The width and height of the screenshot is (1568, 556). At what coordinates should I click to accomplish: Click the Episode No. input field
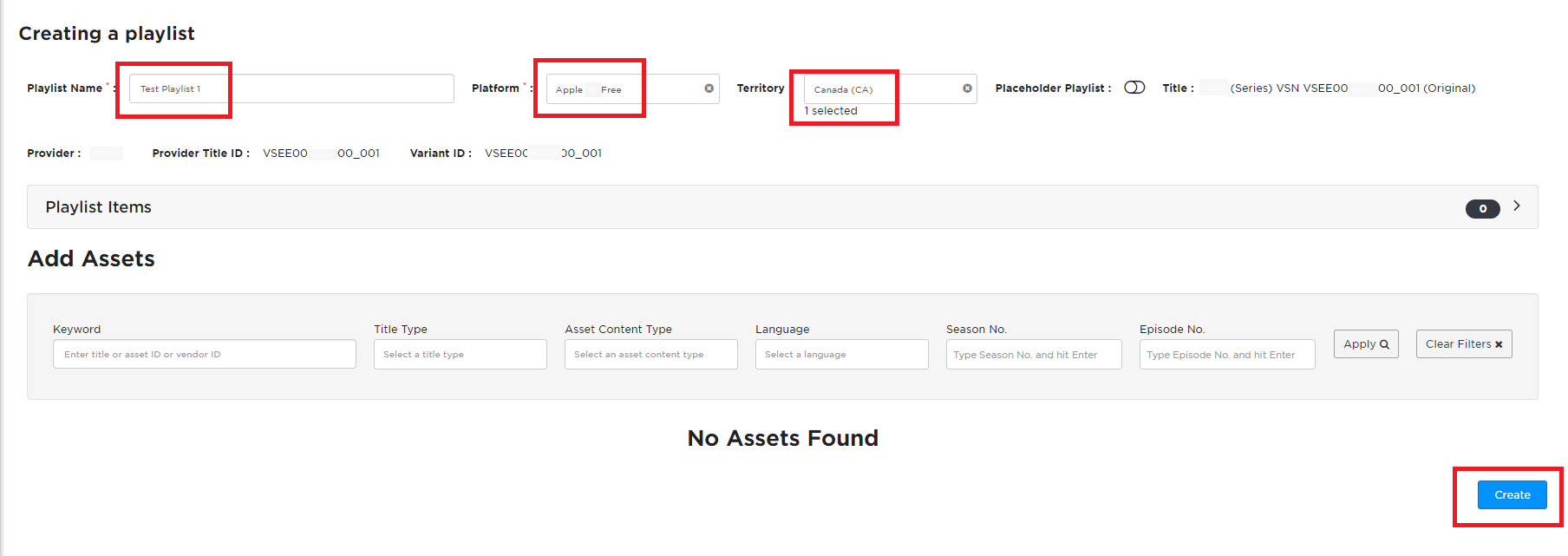[1227, 354]
